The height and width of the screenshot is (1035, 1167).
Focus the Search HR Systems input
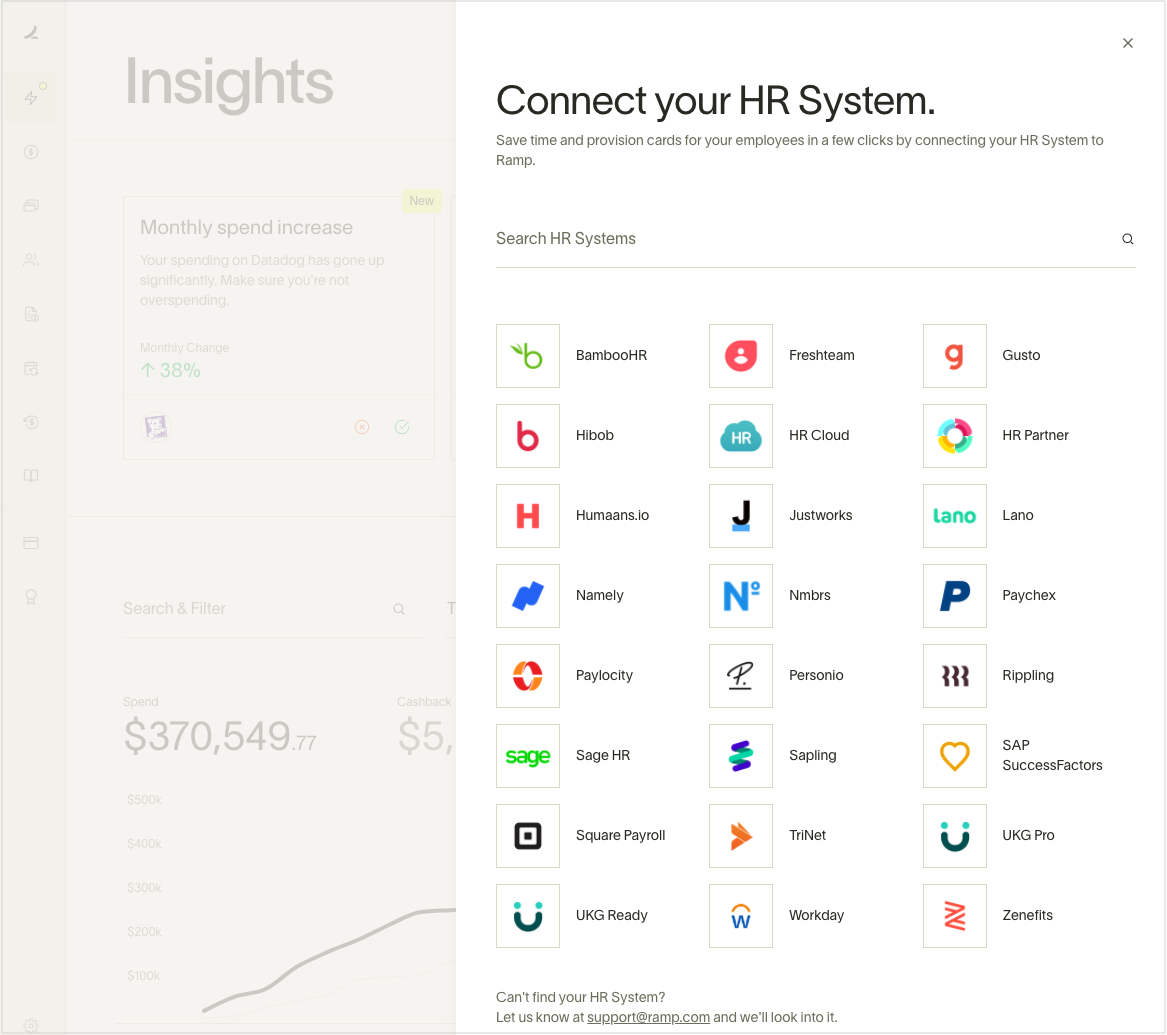pos(816,239)
